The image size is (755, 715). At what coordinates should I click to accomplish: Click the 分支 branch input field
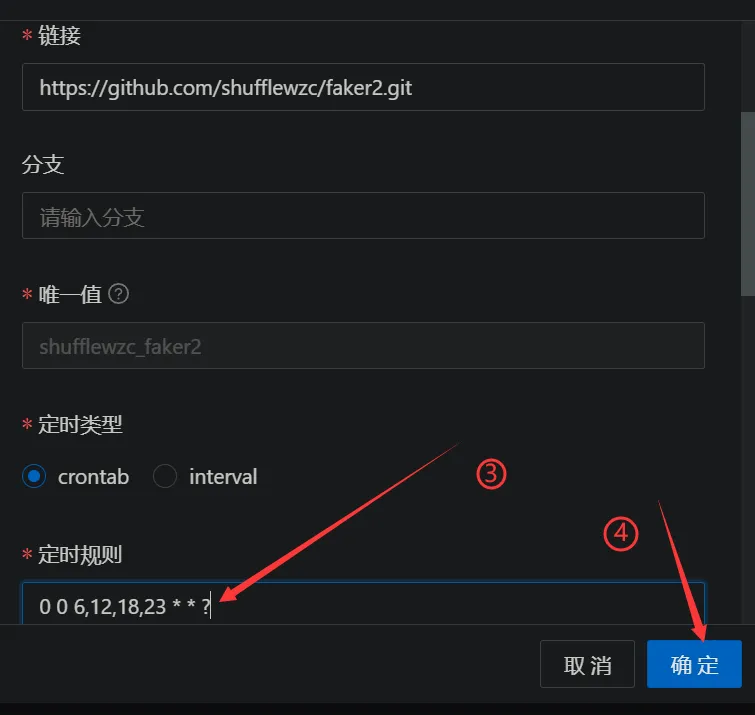point(364,216)
